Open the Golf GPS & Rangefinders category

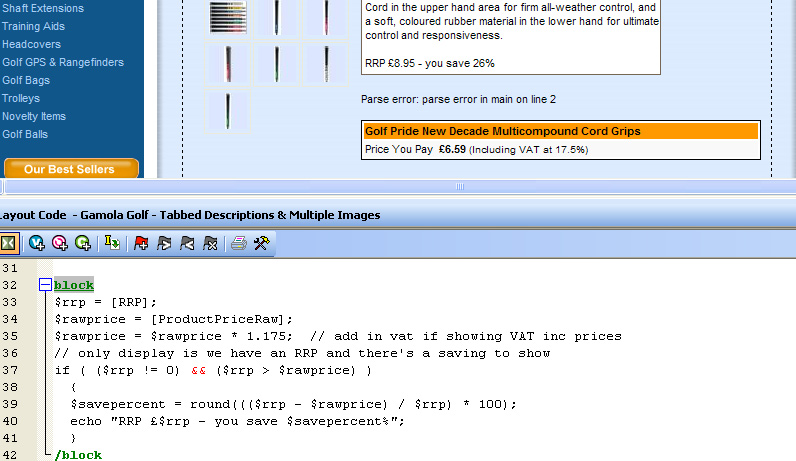point(63,62)
